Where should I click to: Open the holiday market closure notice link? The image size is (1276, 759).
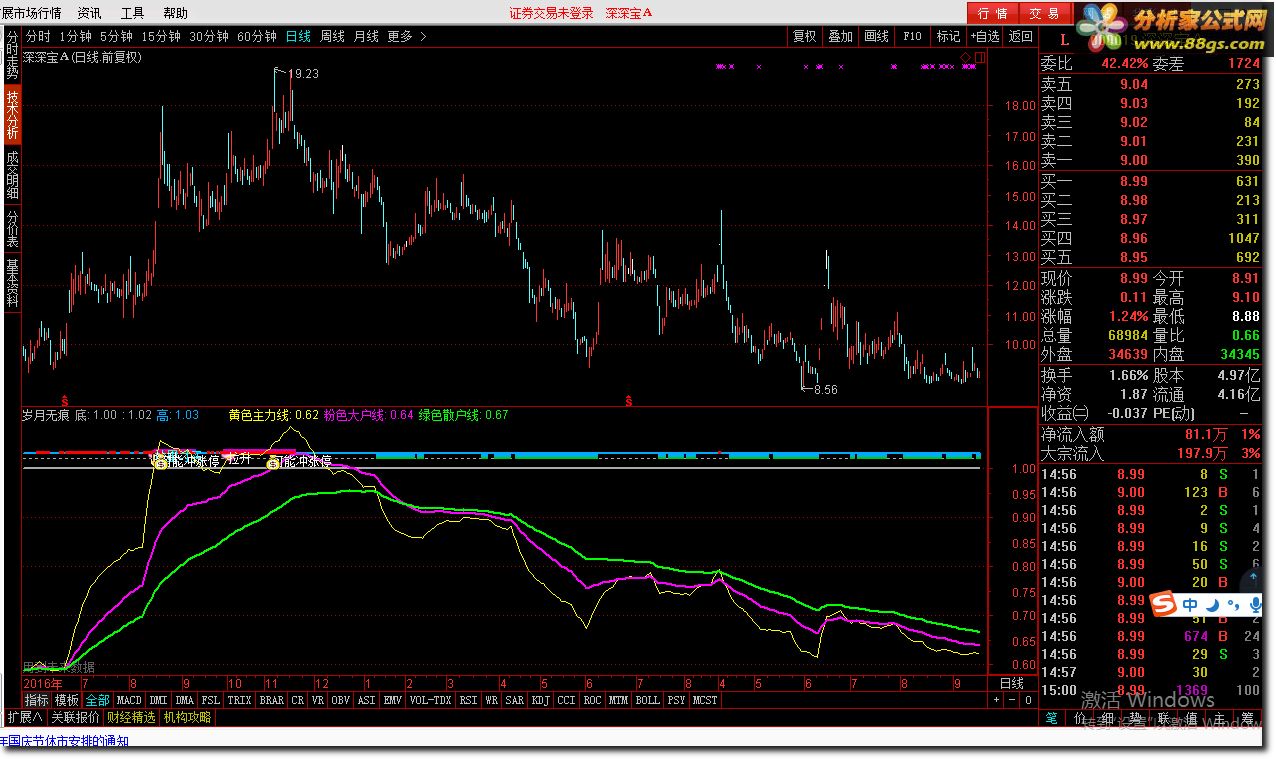point(64,742)
